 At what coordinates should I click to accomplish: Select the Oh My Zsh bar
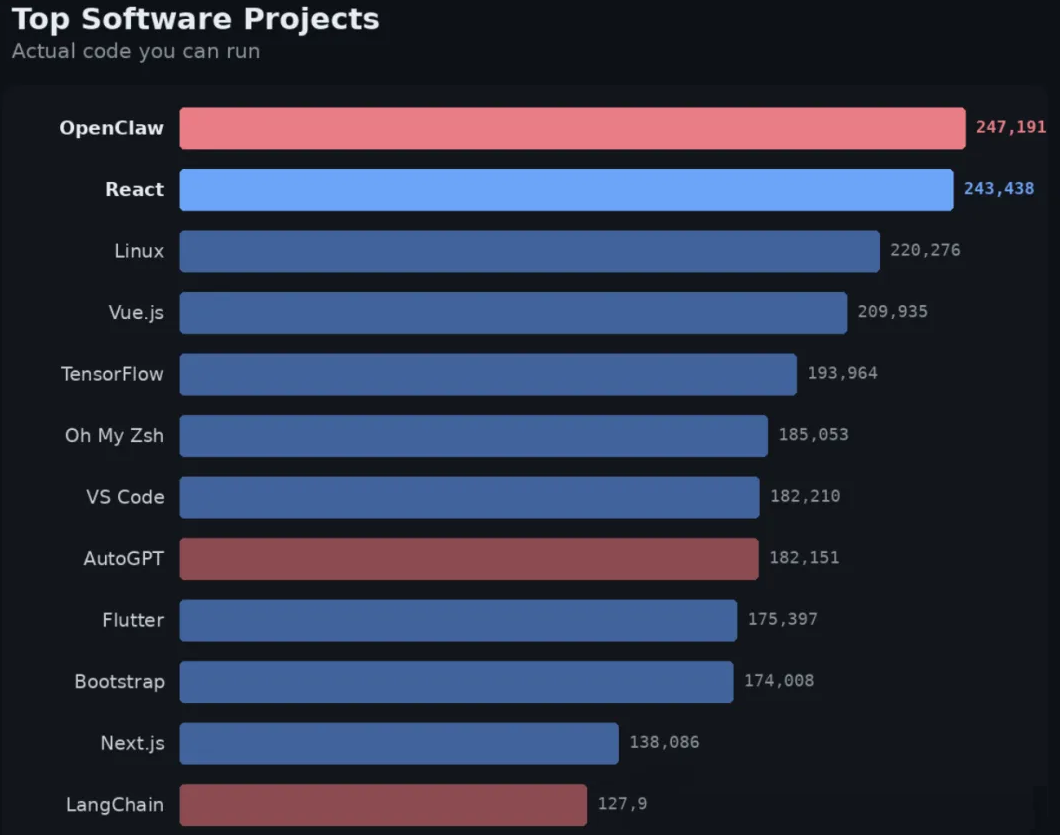[473, 435]
